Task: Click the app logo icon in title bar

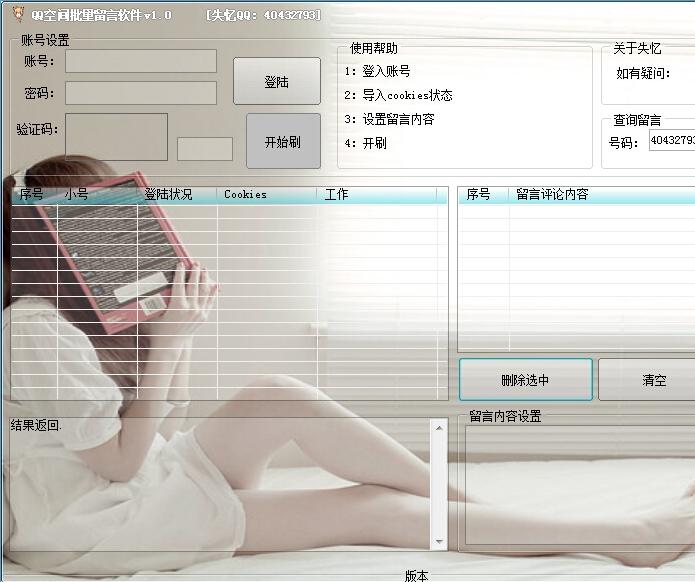Action: tap(18, 14)
